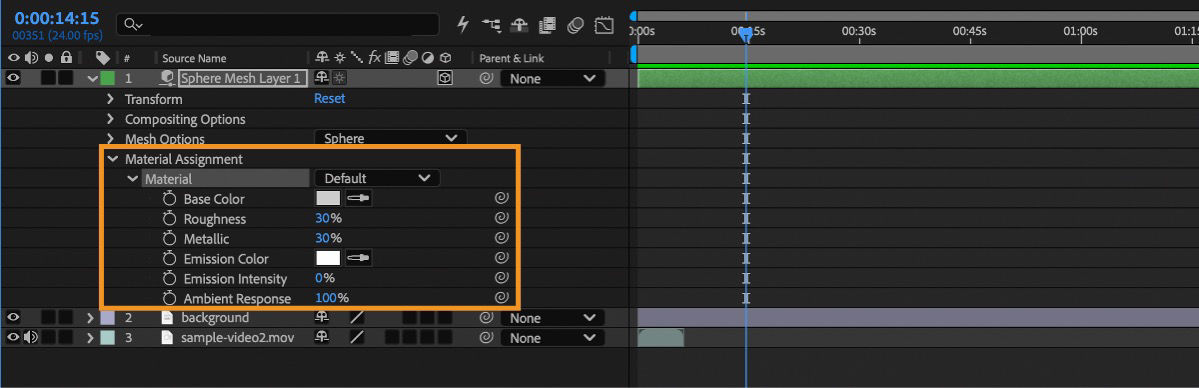Click the Base Color property pick whip
Viewport: 1199px width, 388px height.
click(502, 198)
